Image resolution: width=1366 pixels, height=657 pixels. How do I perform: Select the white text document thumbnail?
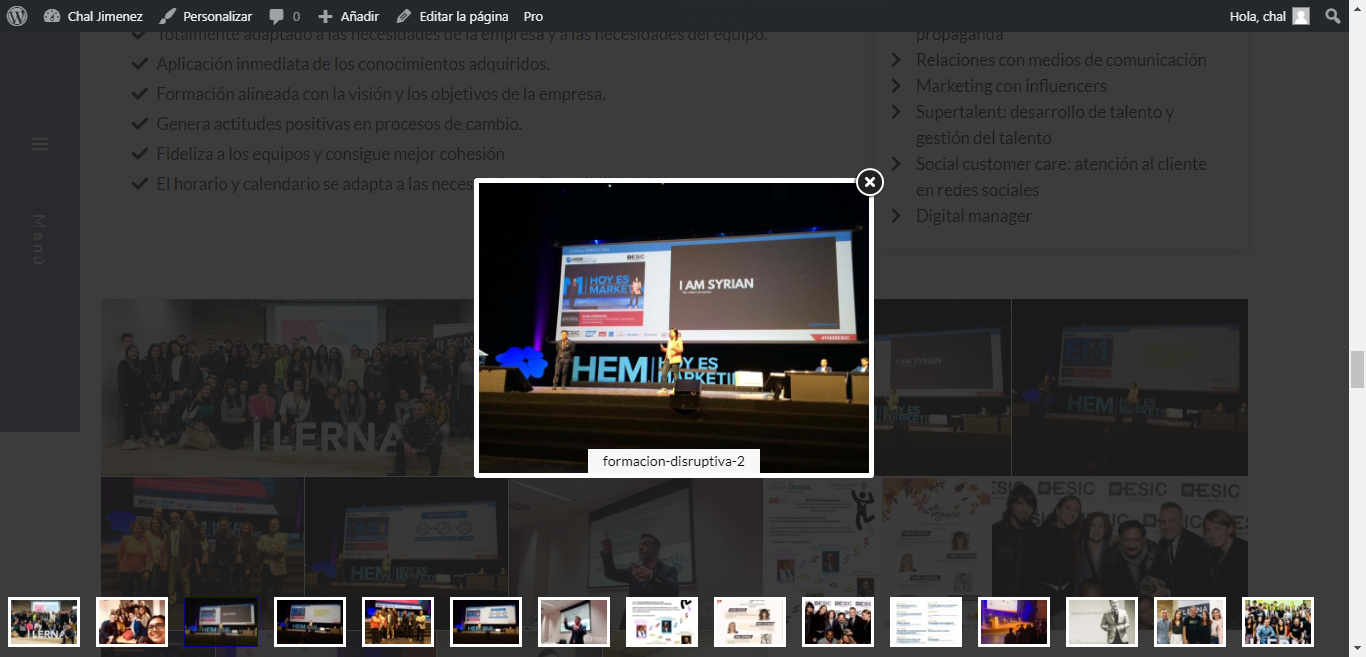tap(926, 622)
